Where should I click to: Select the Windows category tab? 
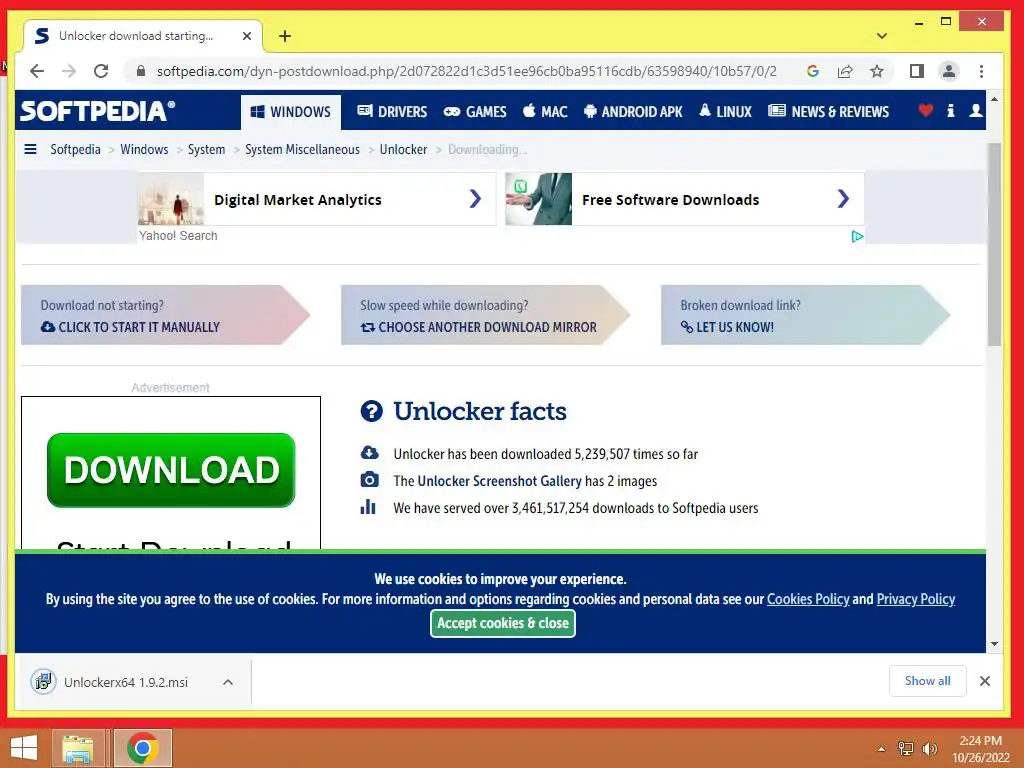pos(291,112)
